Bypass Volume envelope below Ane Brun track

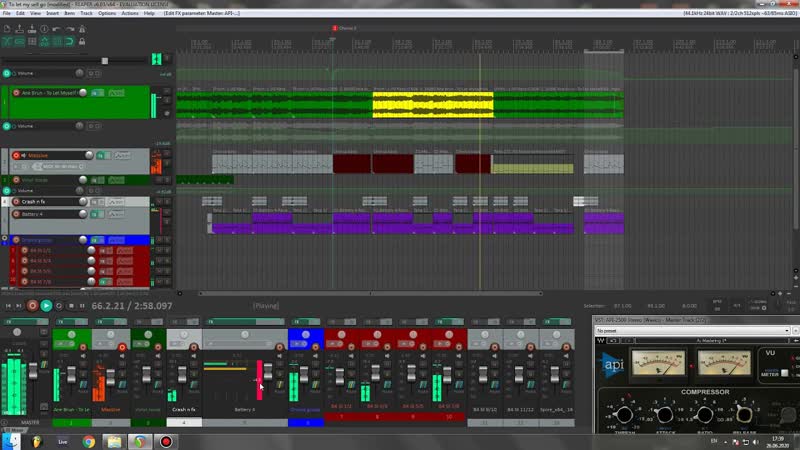[x=7, y=126]
